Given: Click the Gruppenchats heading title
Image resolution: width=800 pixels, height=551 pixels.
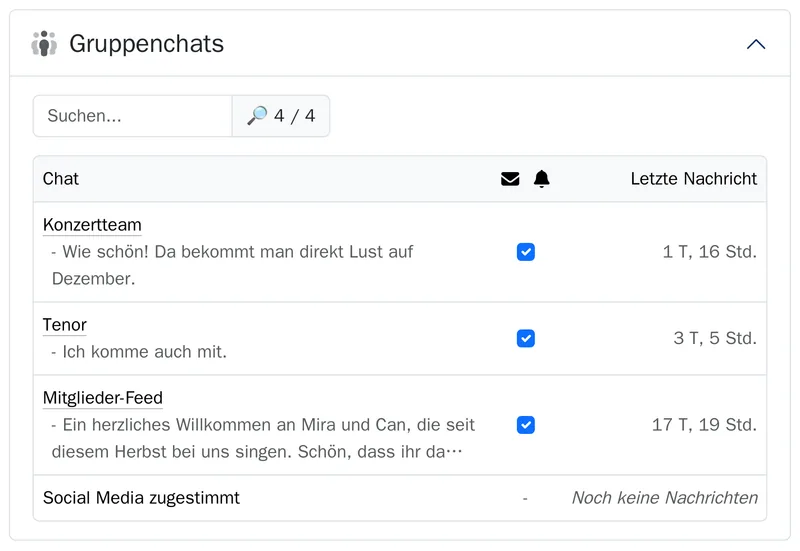Looking at the screenshot, I should click(x=146, y=44).
